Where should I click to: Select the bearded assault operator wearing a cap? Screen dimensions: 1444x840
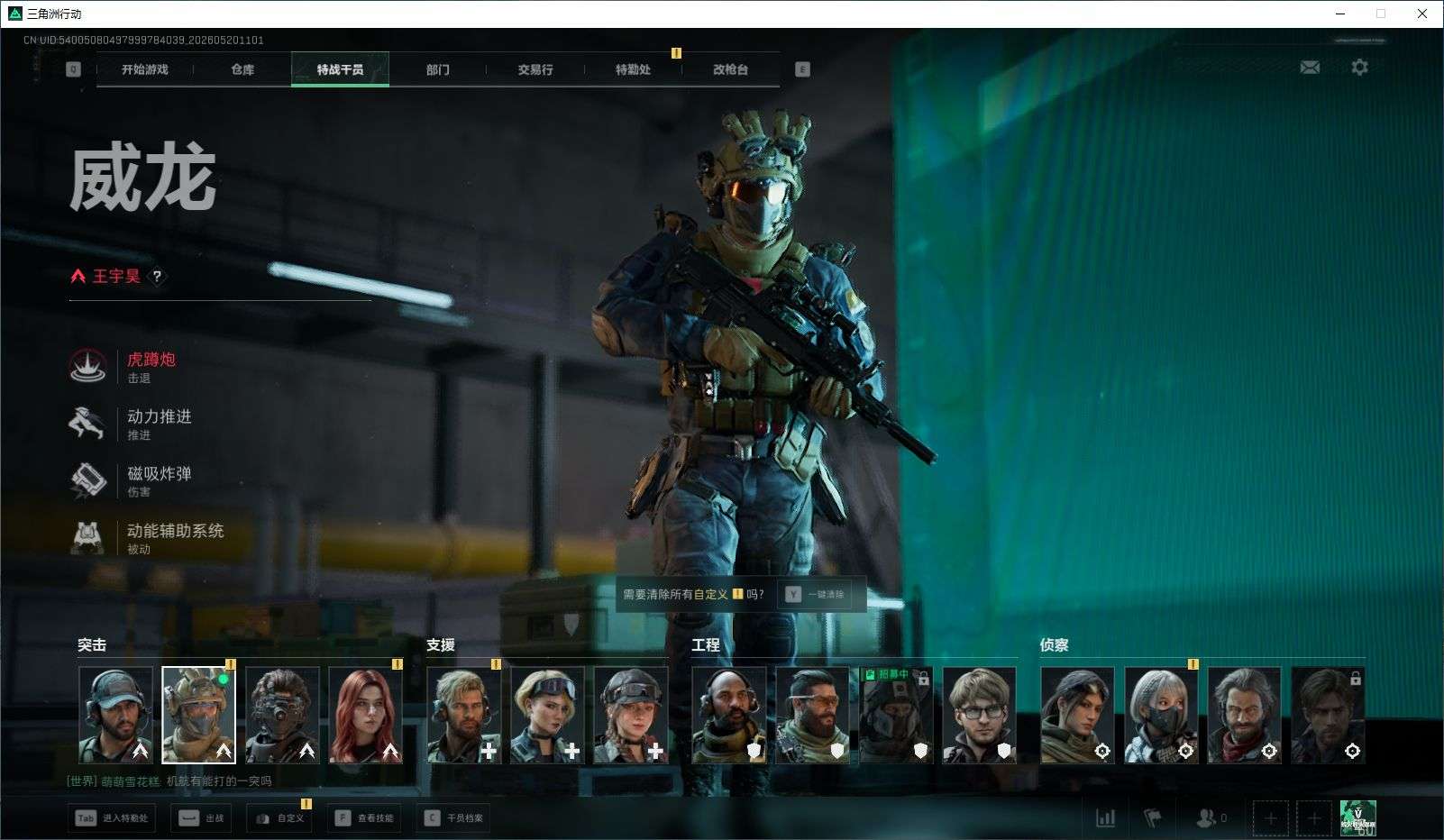click(x=115, y=716)
